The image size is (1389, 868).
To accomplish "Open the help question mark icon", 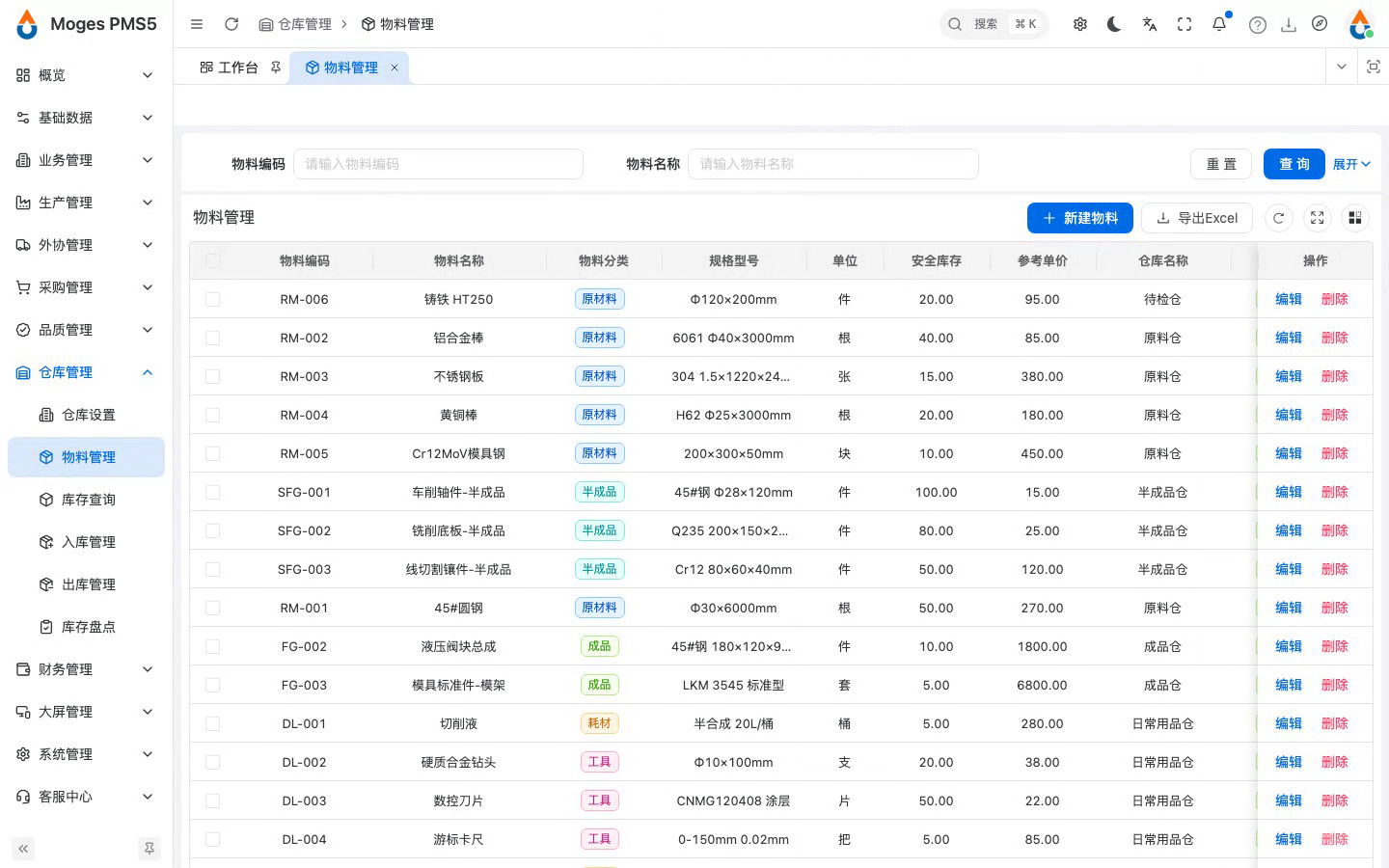I will [1258, 25].
